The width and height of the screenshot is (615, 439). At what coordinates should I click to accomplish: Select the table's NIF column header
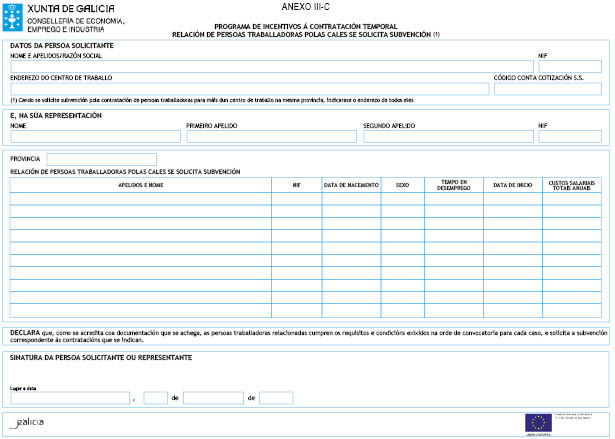297,185
